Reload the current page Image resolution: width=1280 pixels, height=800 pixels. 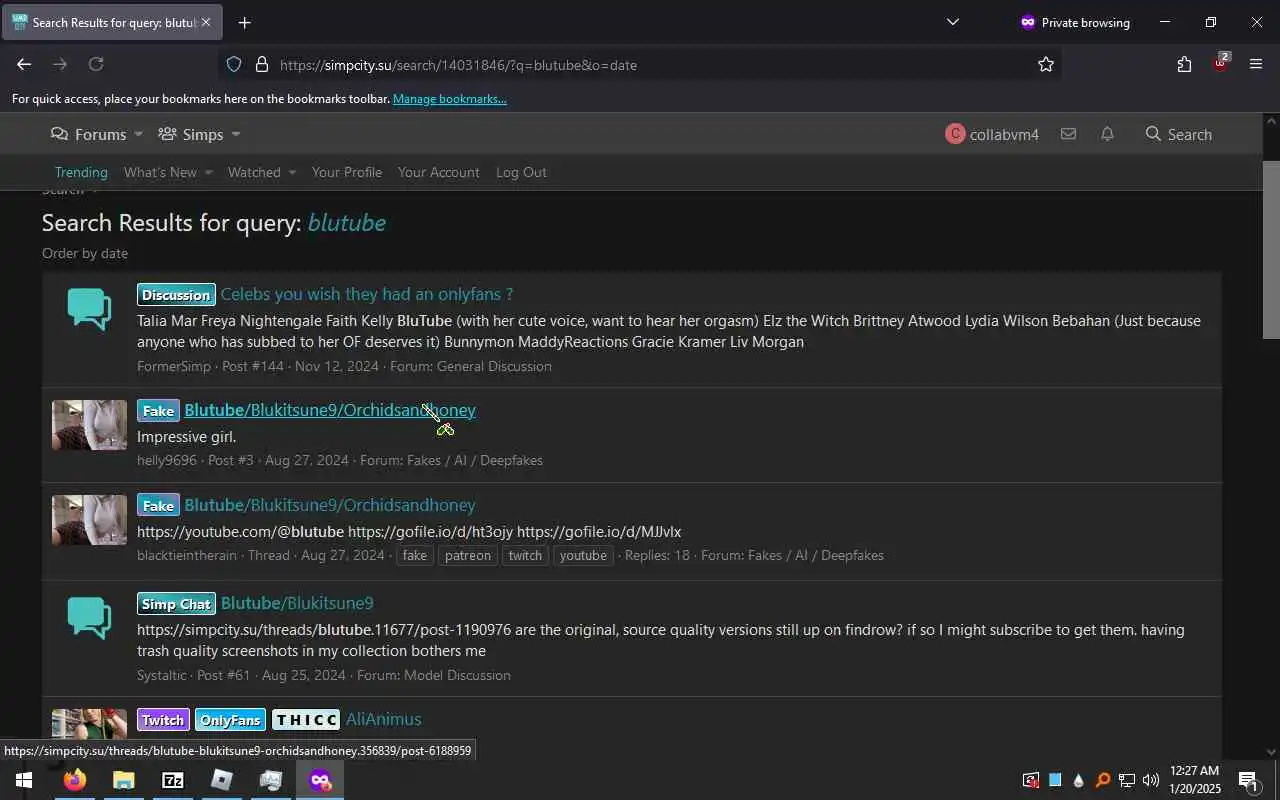click(96, 64)
